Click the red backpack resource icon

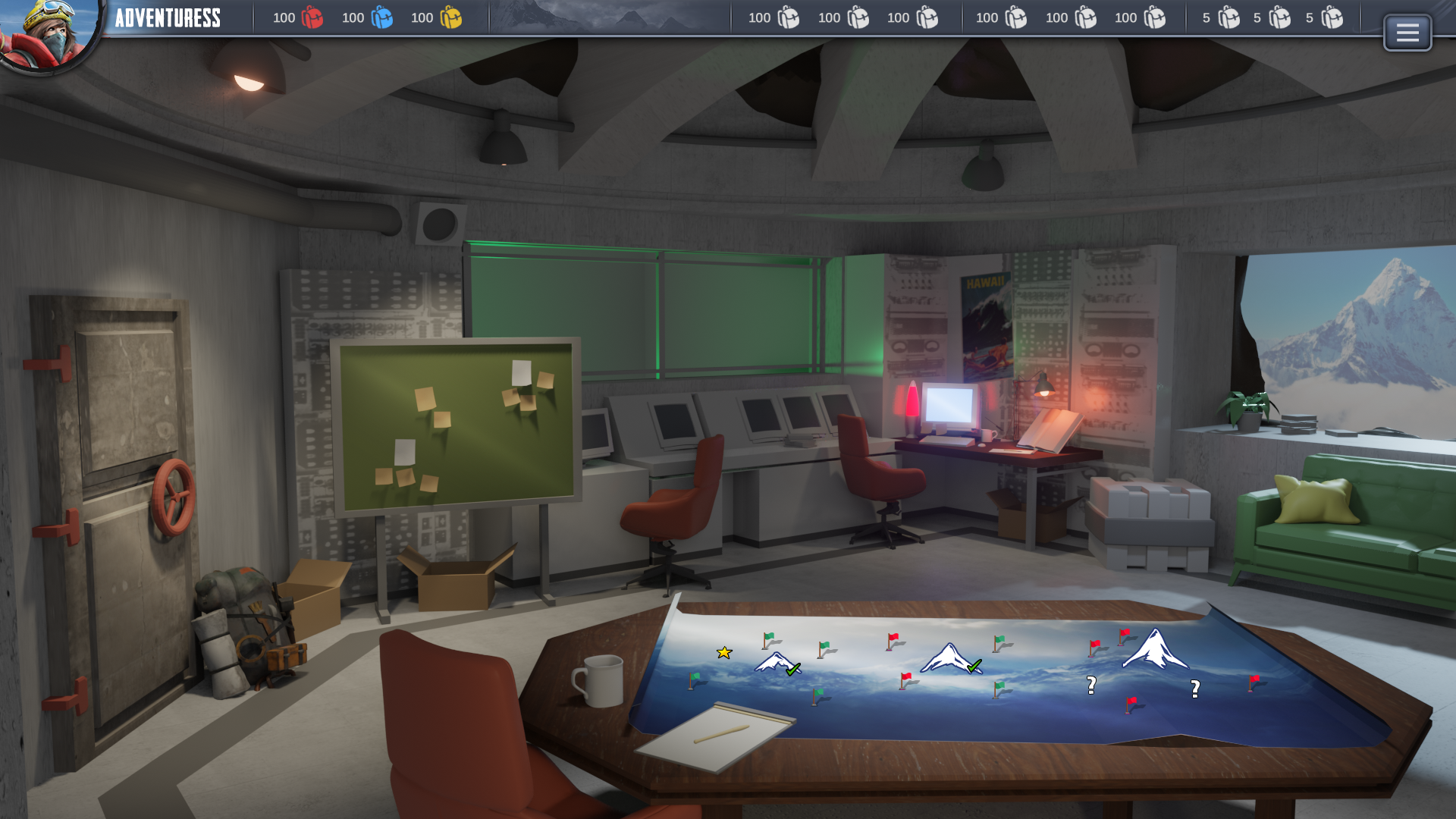(x=312, y=17)
